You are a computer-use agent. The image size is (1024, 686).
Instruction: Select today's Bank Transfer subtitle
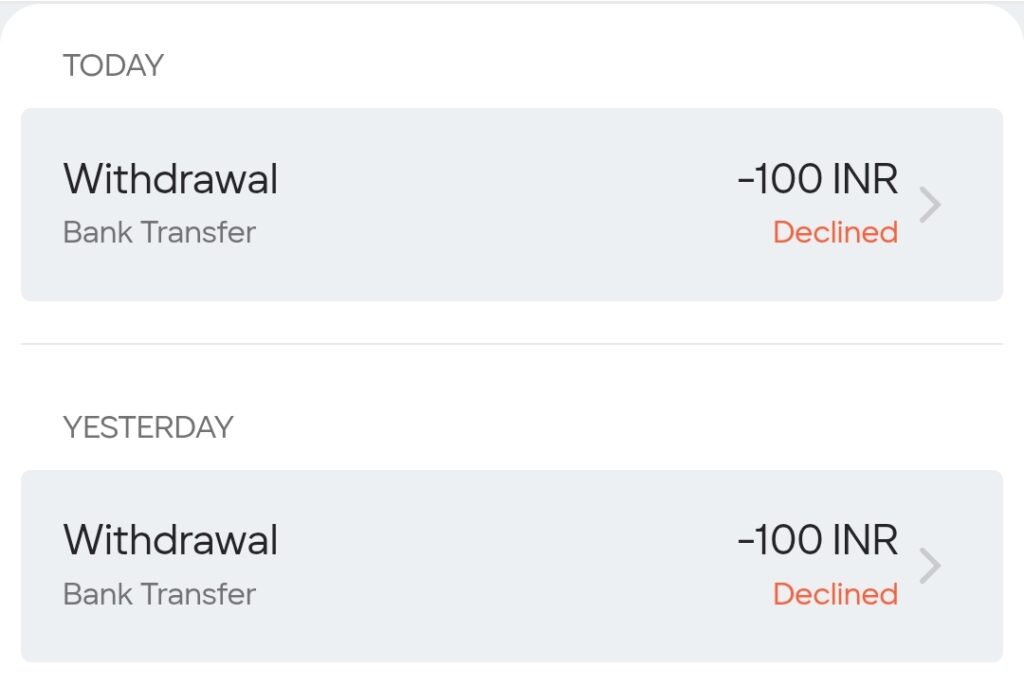[160, 233]
